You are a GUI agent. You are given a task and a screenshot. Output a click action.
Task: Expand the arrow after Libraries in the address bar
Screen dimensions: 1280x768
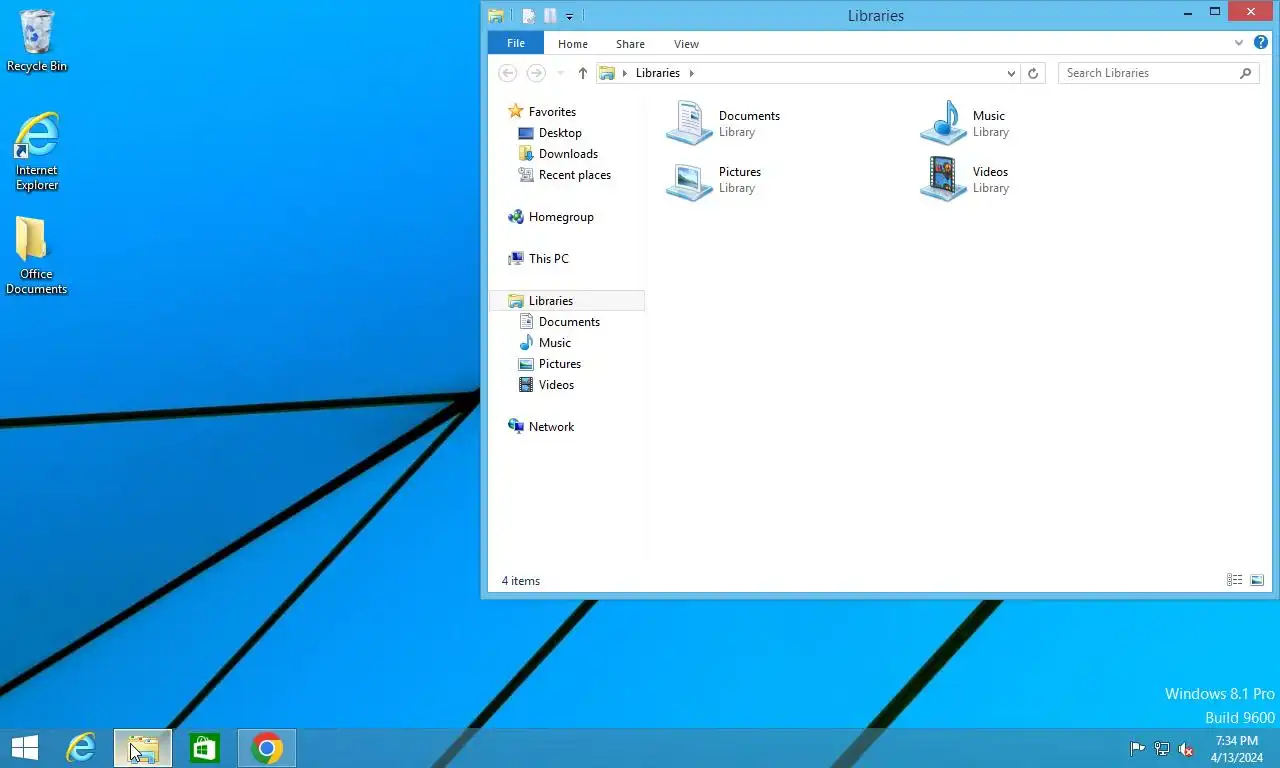coord(691,73)
